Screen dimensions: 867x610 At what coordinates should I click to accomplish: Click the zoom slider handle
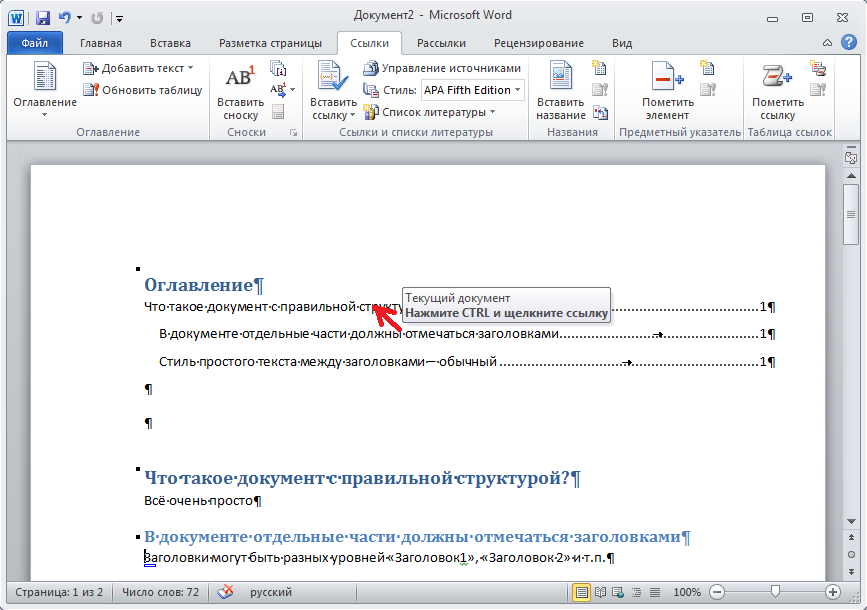click(x=774, y=592)
